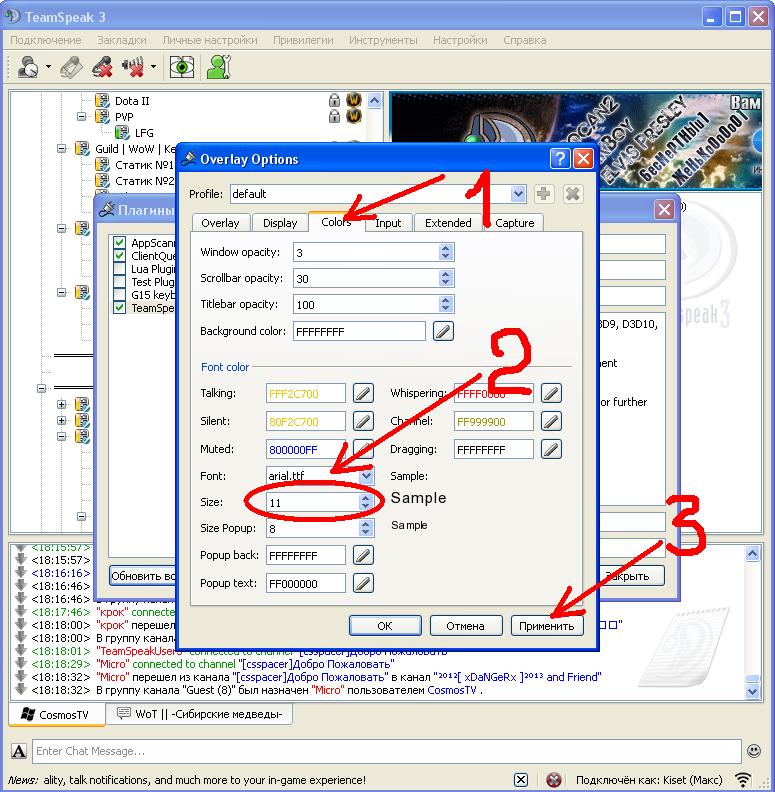Click the Применить button

pos(547,626)
